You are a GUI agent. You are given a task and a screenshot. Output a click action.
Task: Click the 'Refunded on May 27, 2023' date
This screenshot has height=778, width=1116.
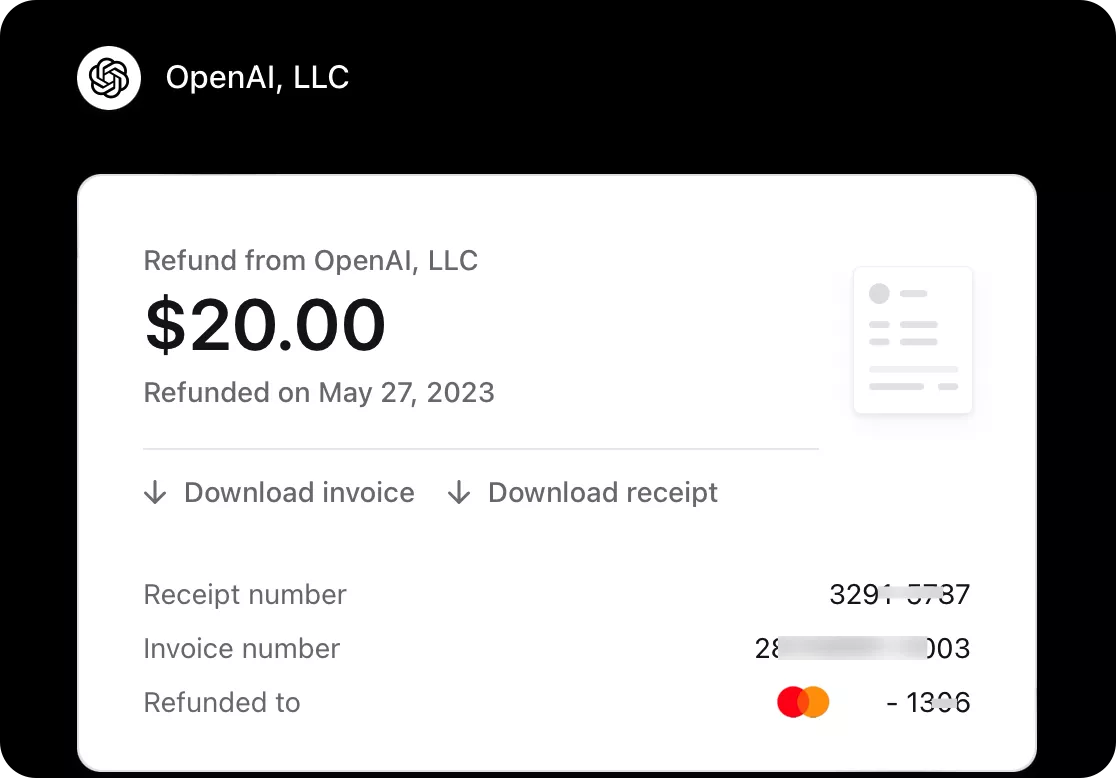click(x=319, y=392)
